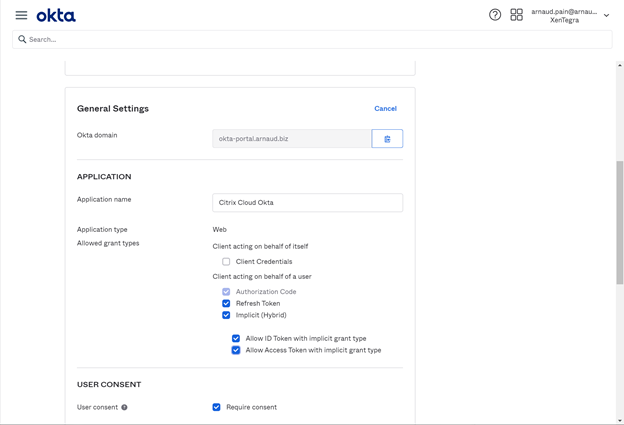Click the Okta logo

pos(56,15)
